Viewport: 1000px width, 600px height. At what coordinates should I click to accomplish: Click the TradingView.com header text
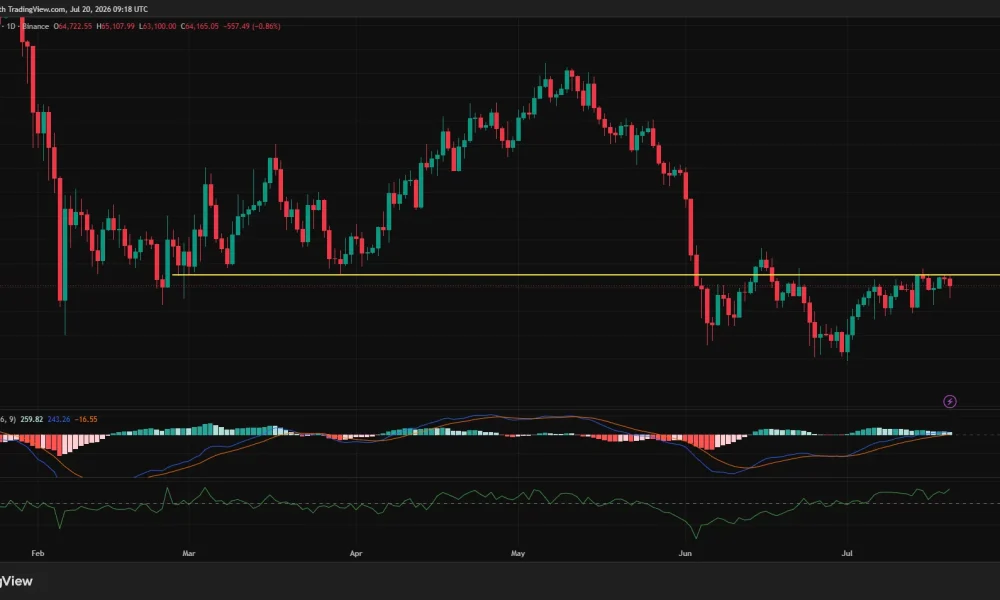(36, 9)
